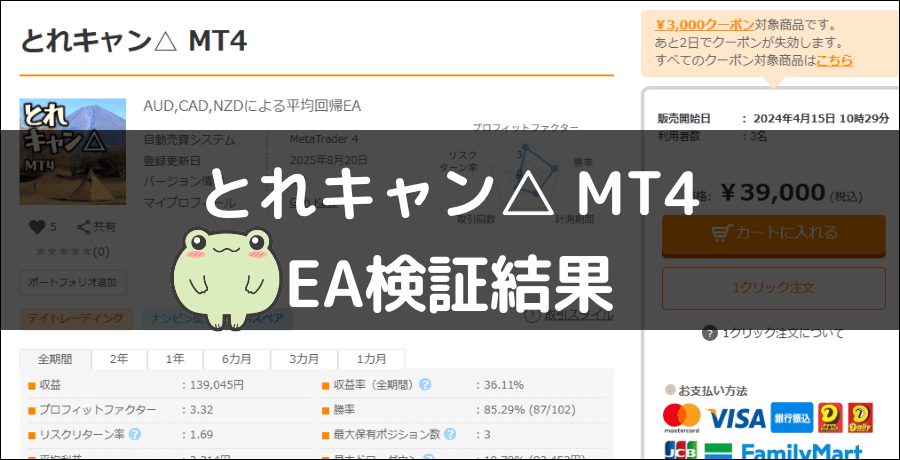Click the JCB payment logo
Image resolution: width=900 pixels, height=460 pixels.
[681, 451]
